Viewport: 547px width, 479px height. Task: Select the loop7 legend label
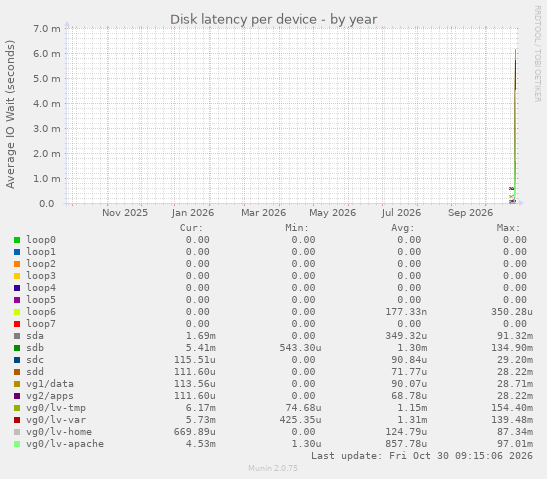point(41,324)
